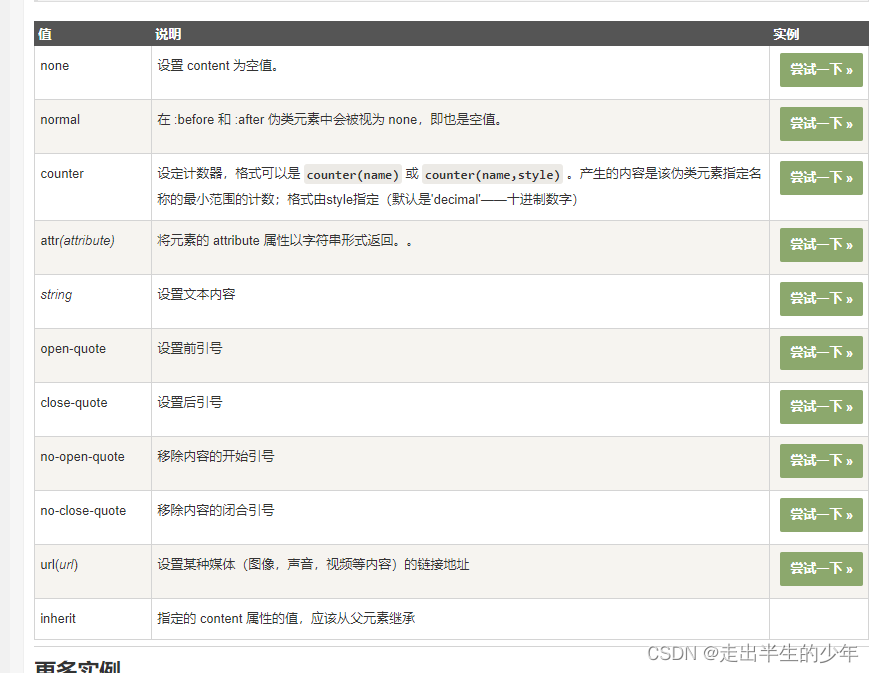
Task: Click the 更多实例 heading
Action: [72, 666]
